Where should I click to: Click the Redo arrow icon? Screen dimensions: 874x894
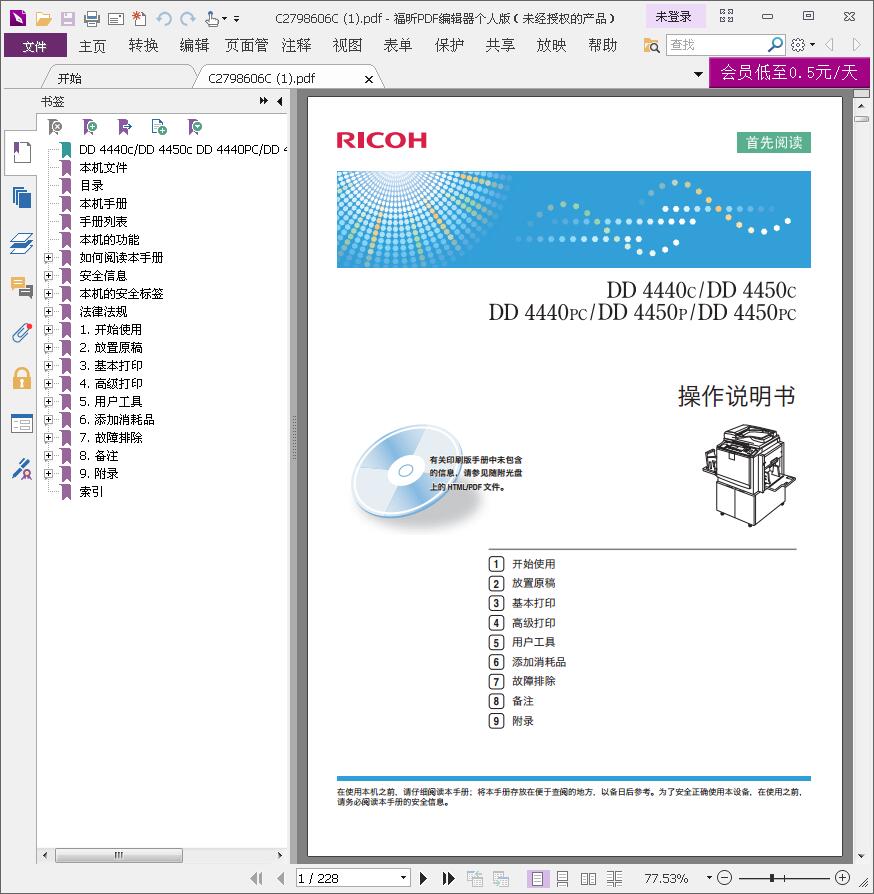pos(188,19)
